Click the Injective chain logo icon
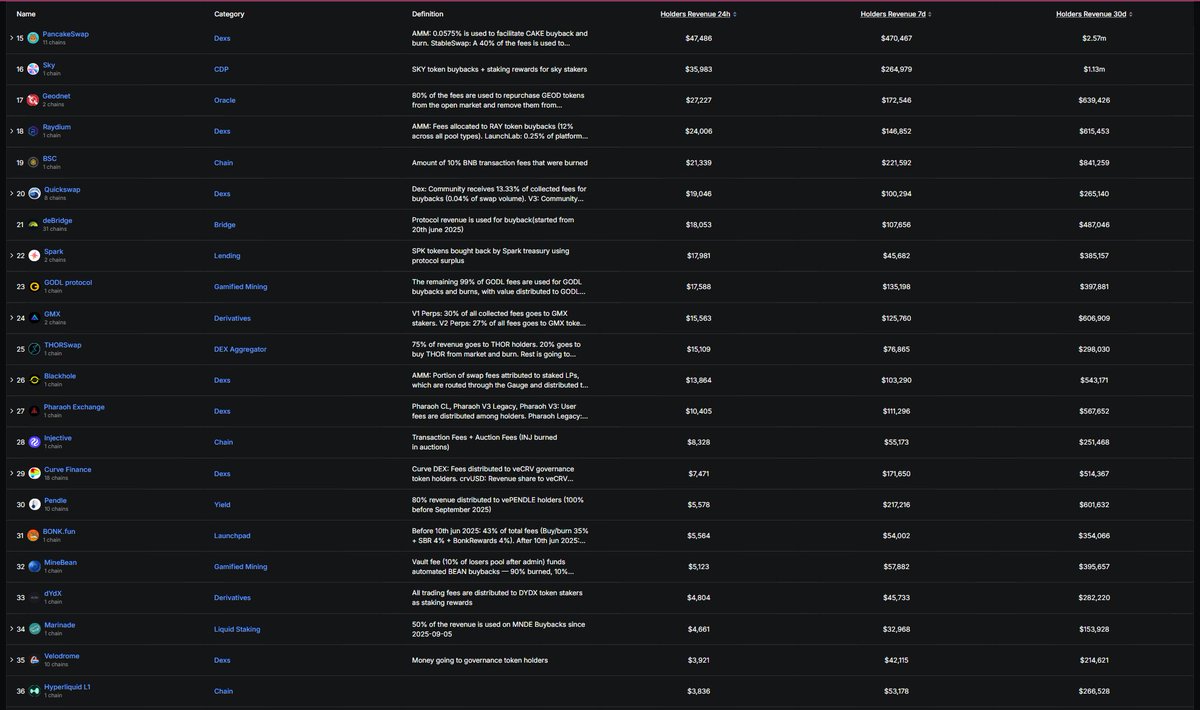 (34, 442)
